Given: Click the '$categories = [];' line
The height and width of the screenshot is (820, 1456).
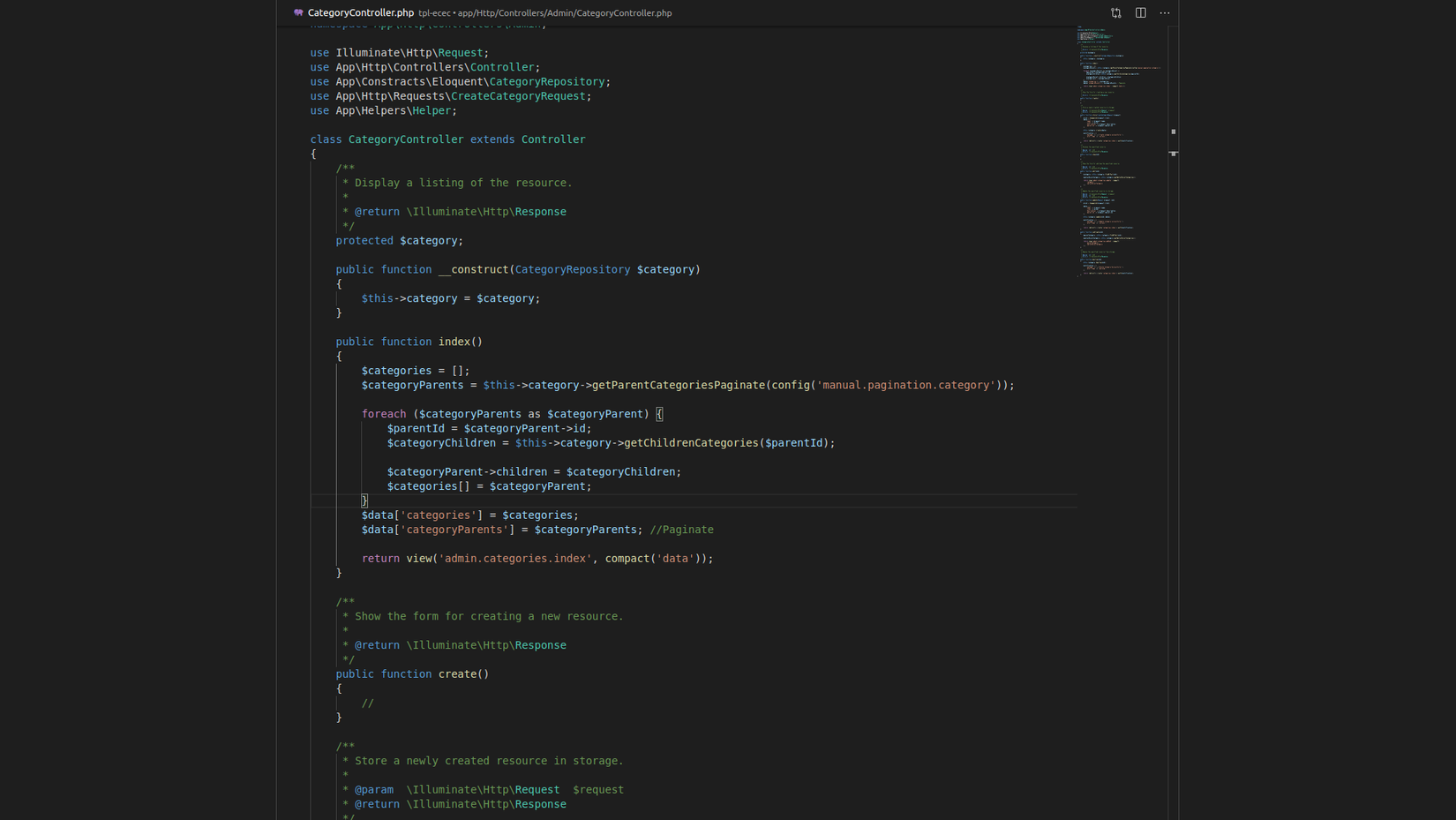Looking at the screenshot, I should pos(416,371).
